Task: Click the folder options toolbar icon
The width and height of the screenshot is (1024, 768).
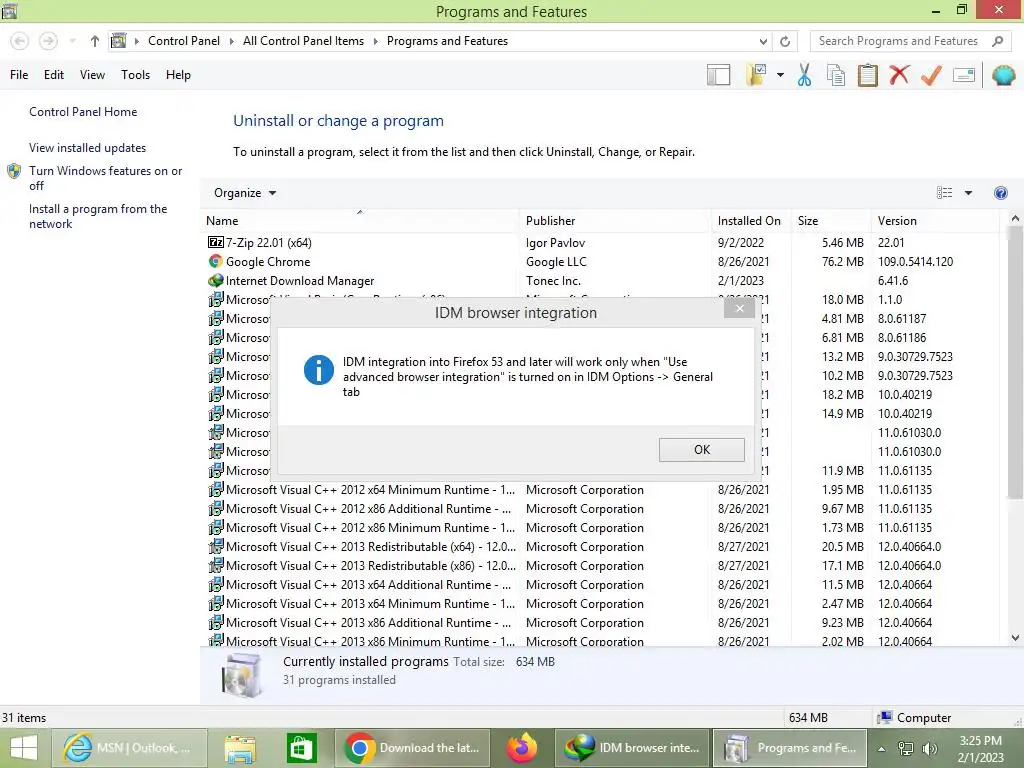Action: click(756, 75)
